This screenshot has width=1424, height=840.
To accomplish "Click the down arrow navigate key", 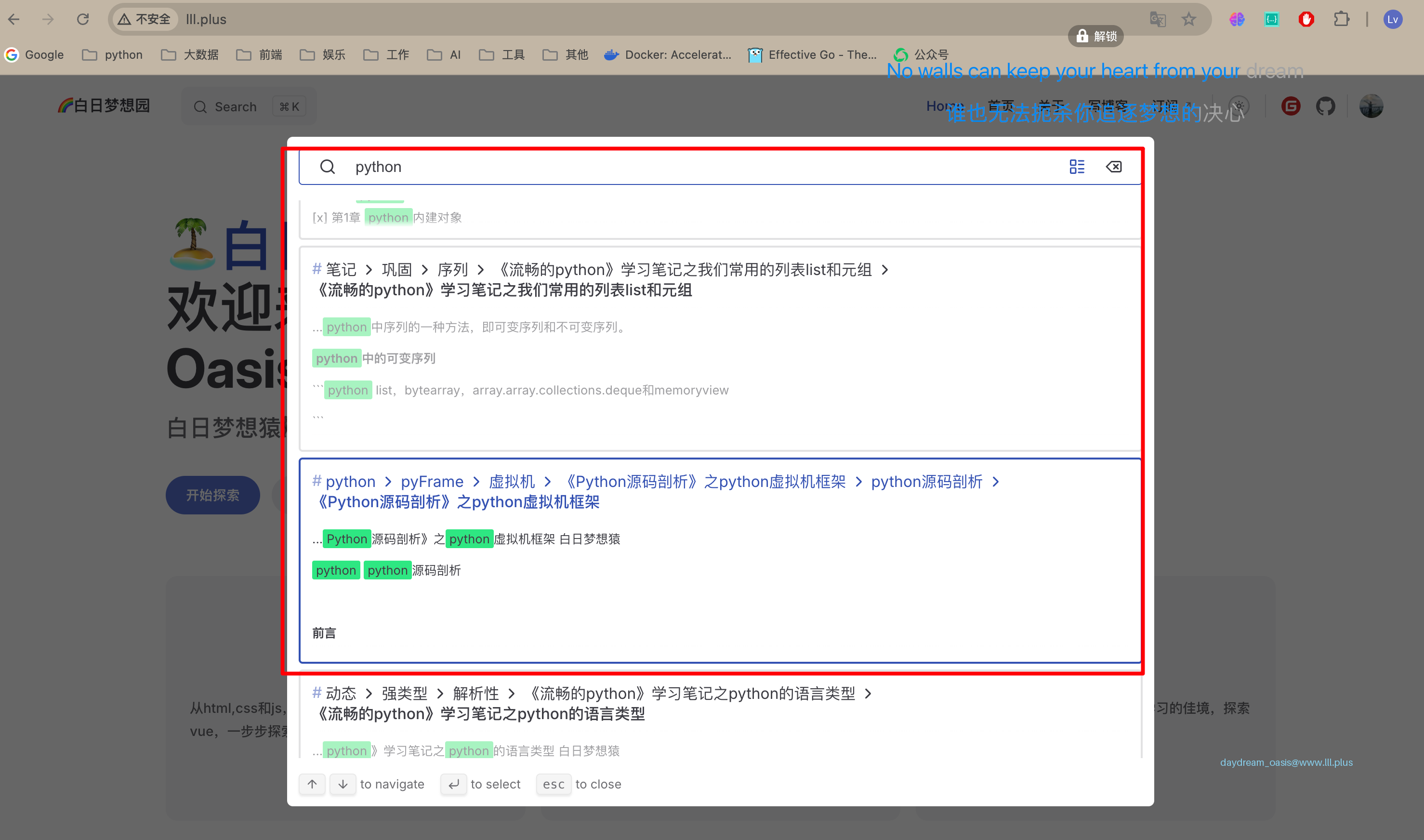I will coord(343,784).
